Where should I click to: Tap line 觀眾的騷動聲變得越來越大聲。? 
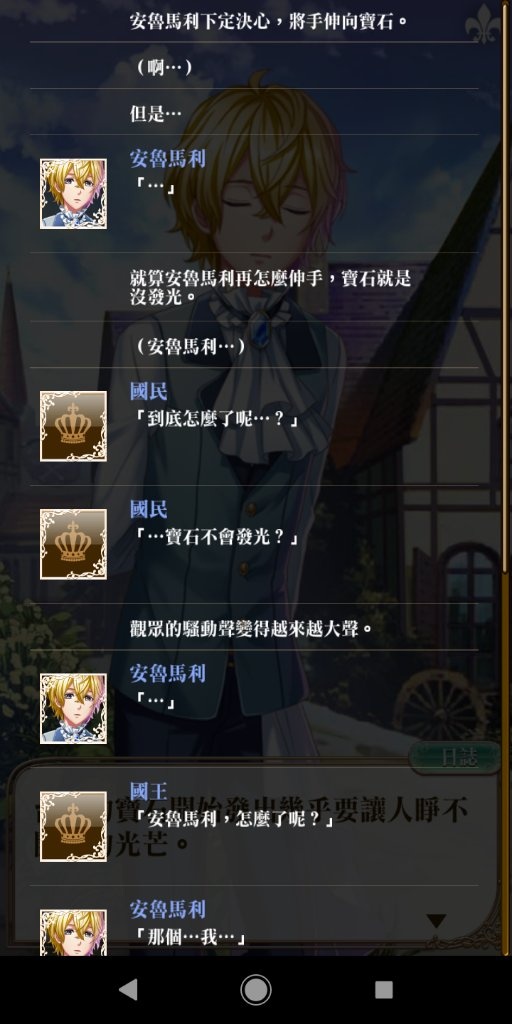pyautogui.click(x=251, y=628)
